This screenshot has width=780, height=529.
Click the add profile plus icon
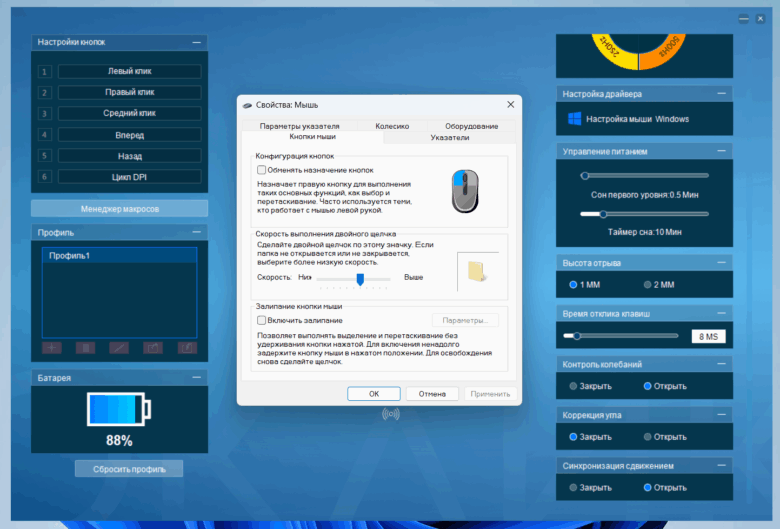coord(52,348)
